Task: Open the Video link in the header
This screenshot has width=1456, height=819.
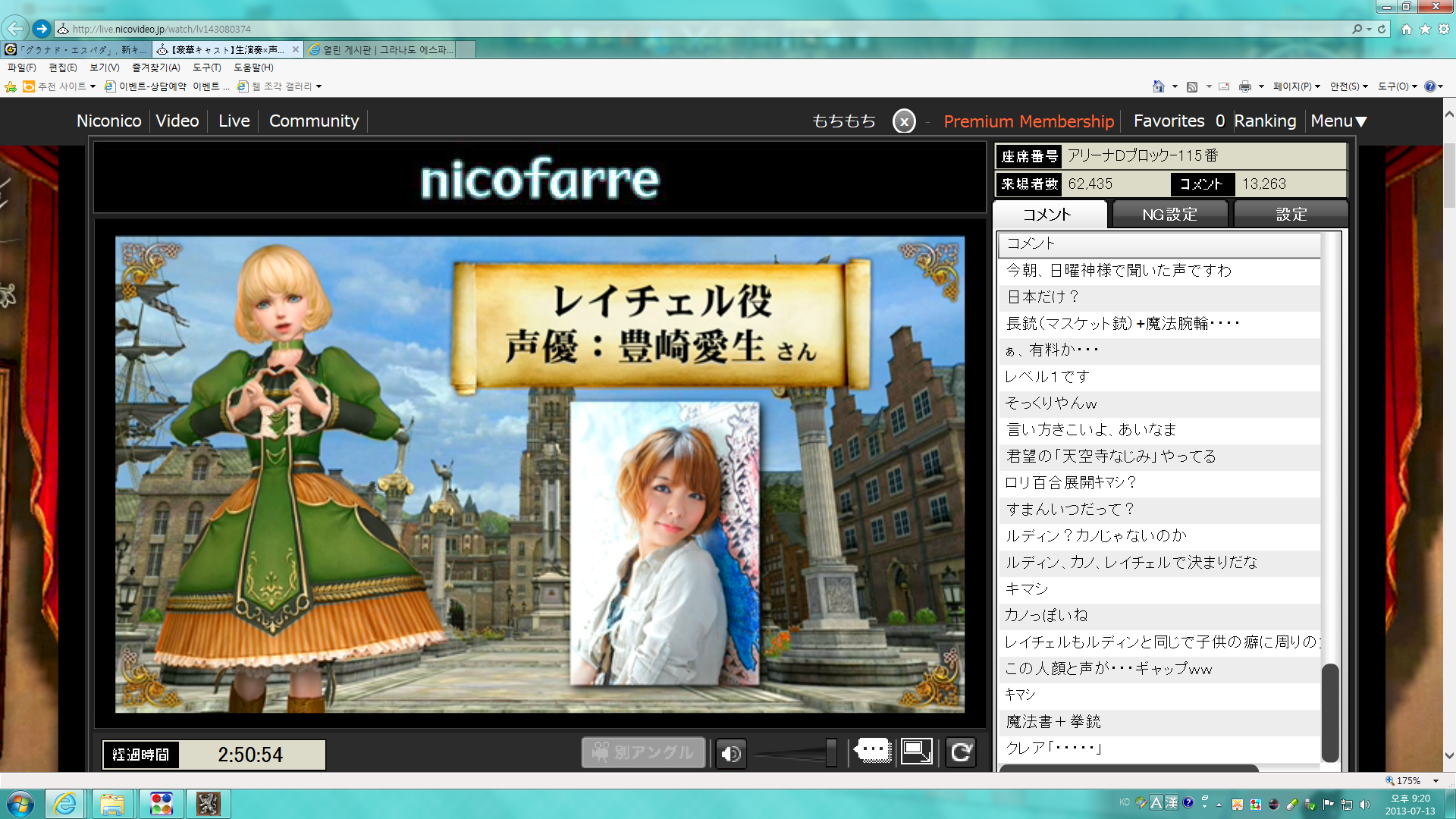Action: [177, 121]
